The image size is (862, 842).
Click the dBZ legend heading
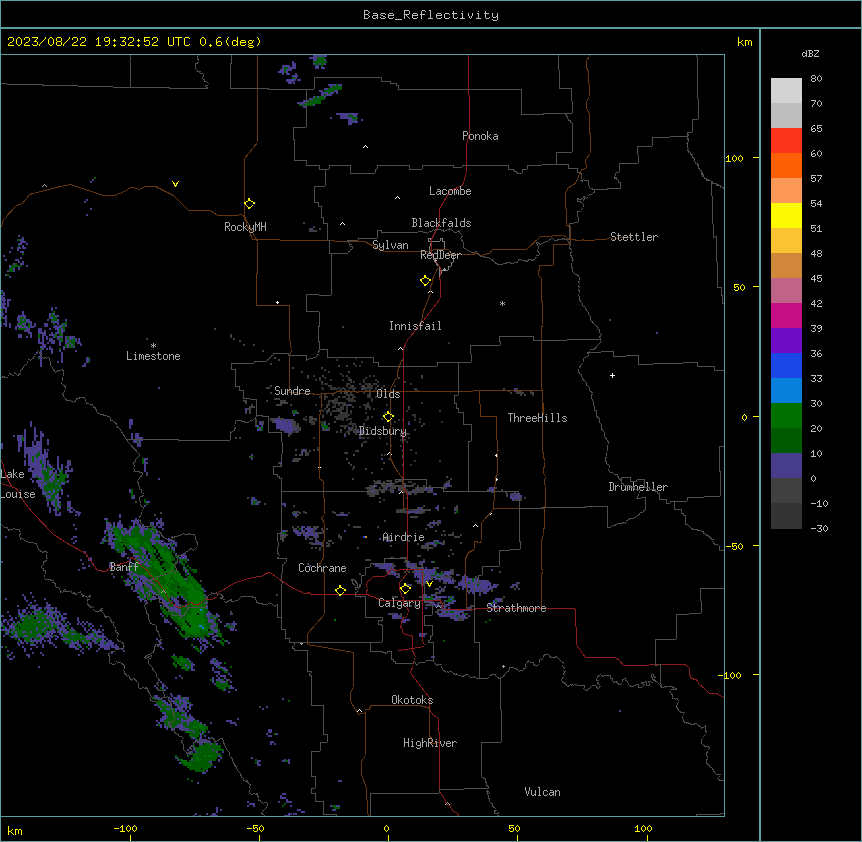click(810, 53)
